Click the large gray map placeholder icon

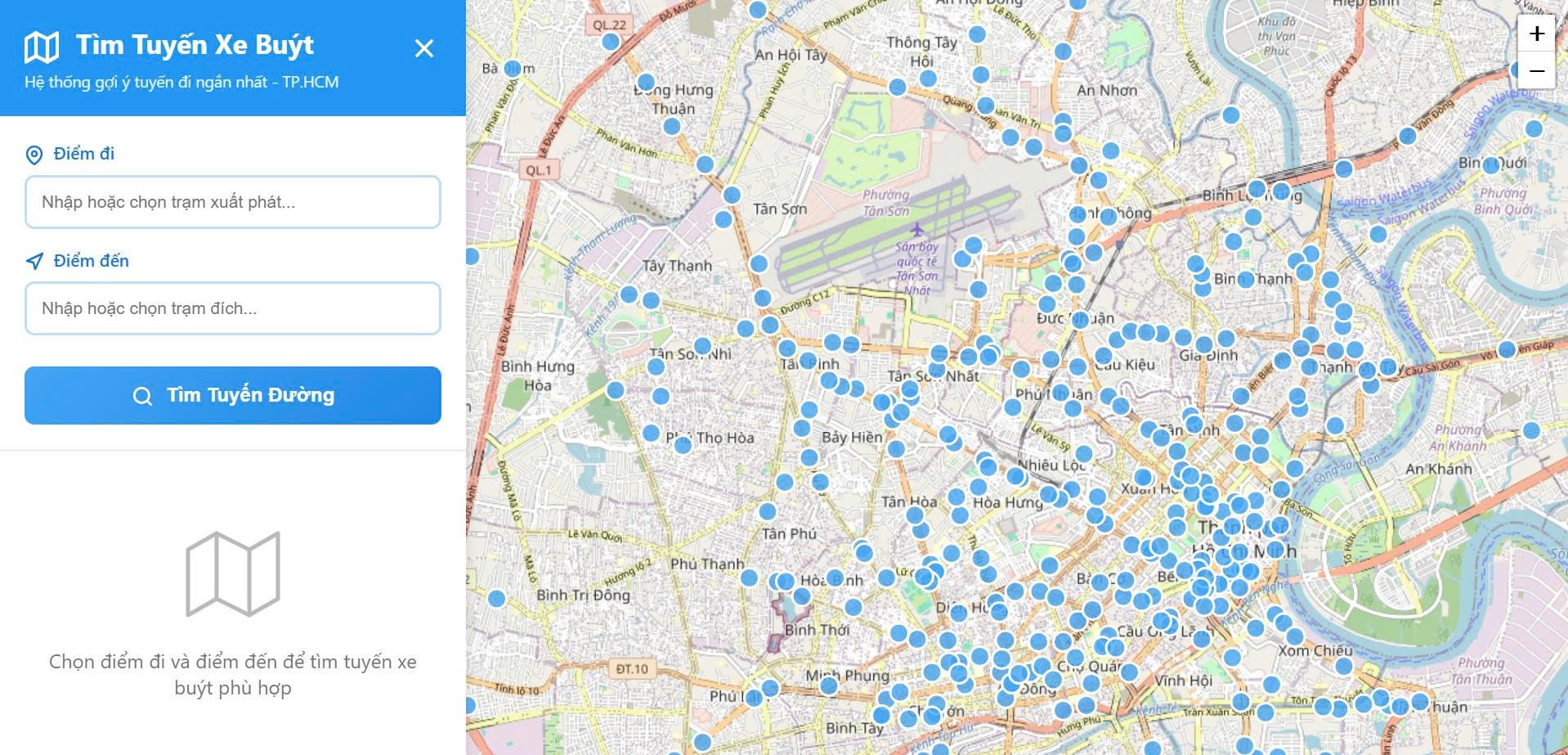pyautogui.click(x=233, y=574)
